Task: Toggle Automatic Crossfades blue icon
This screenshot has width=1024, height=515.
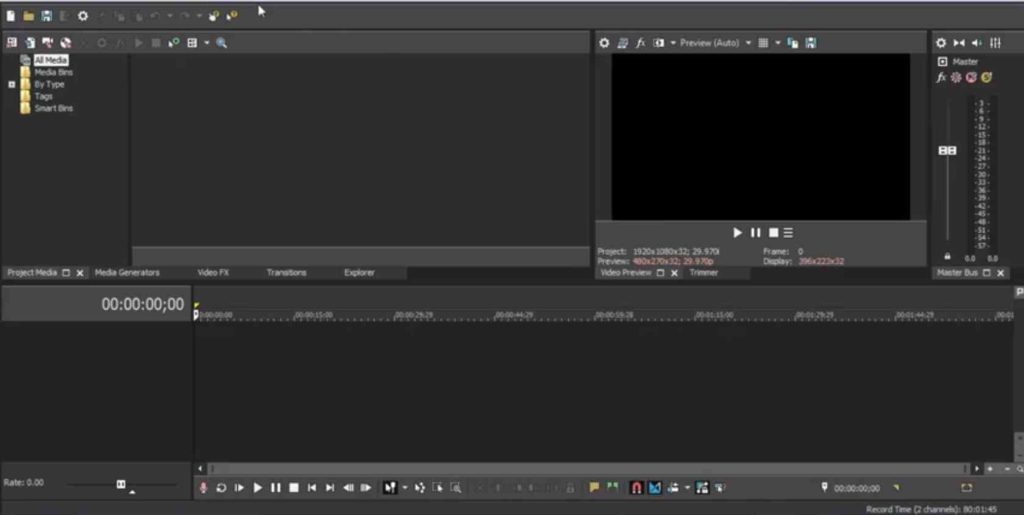Action: click(654, 488)
